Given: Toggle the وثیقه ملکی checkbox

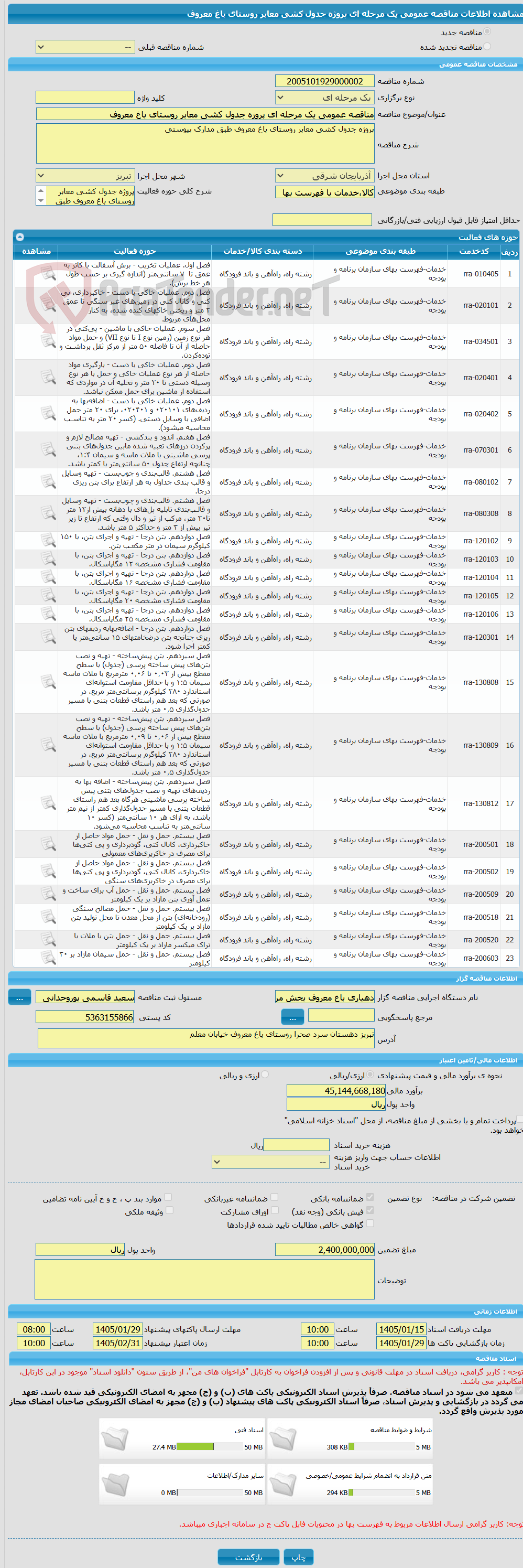Looking at the screenshot, I should point(169,1211).
